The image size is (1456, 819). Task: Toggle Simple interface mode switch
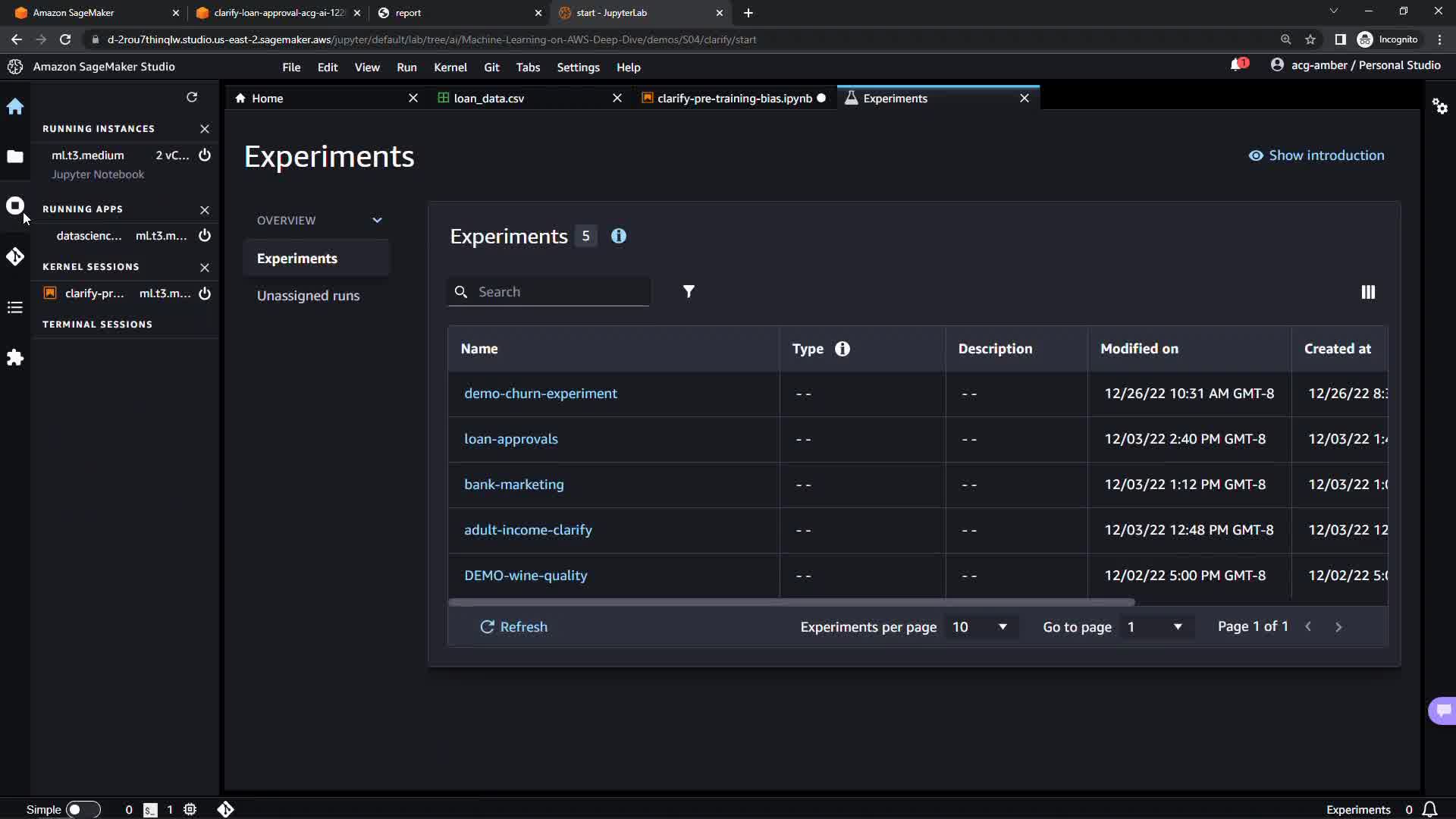(x=83, y=809)
